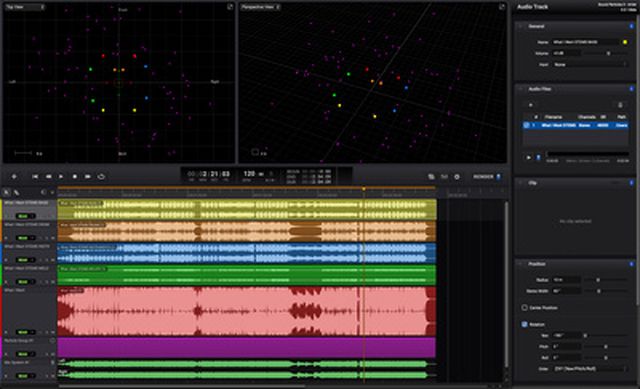Viewport: 640px width, 389px height.
Task: Add an audio file with the plus icon
Action: click(531, 105)
